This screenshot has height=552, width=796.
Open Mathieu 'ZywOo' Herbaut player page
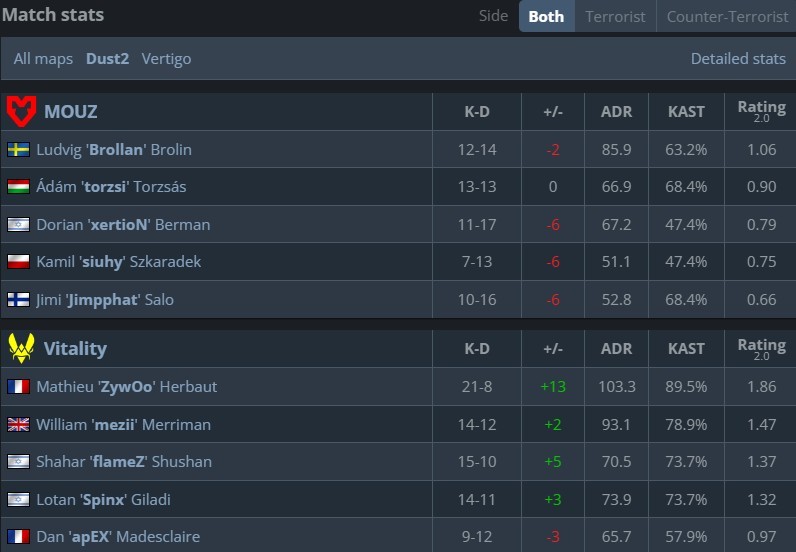pos(126,386)
